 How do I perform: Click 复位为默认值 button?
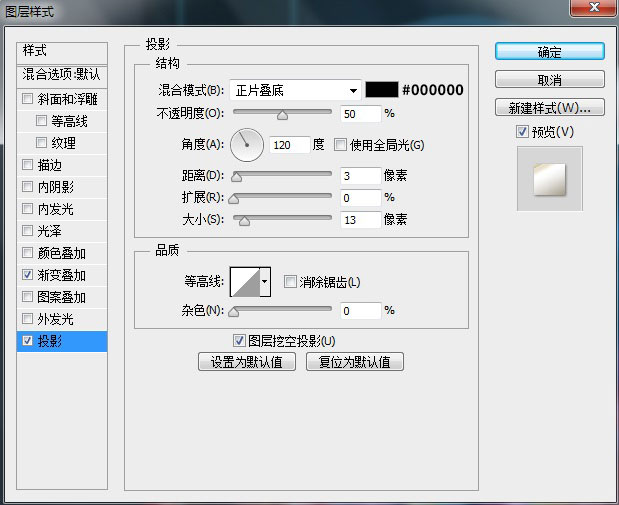(x=355, y=362)
